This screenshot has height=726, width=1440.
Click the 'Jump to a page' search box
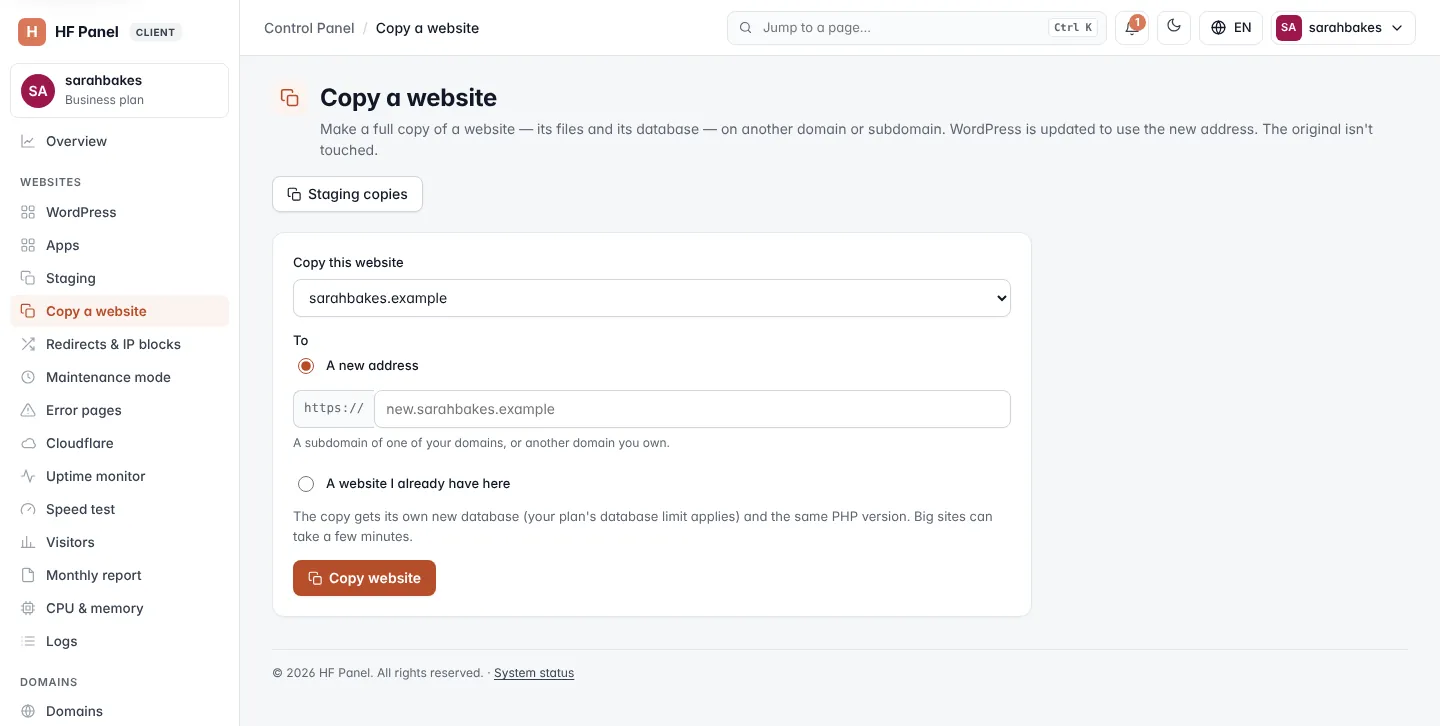[915, 28]
